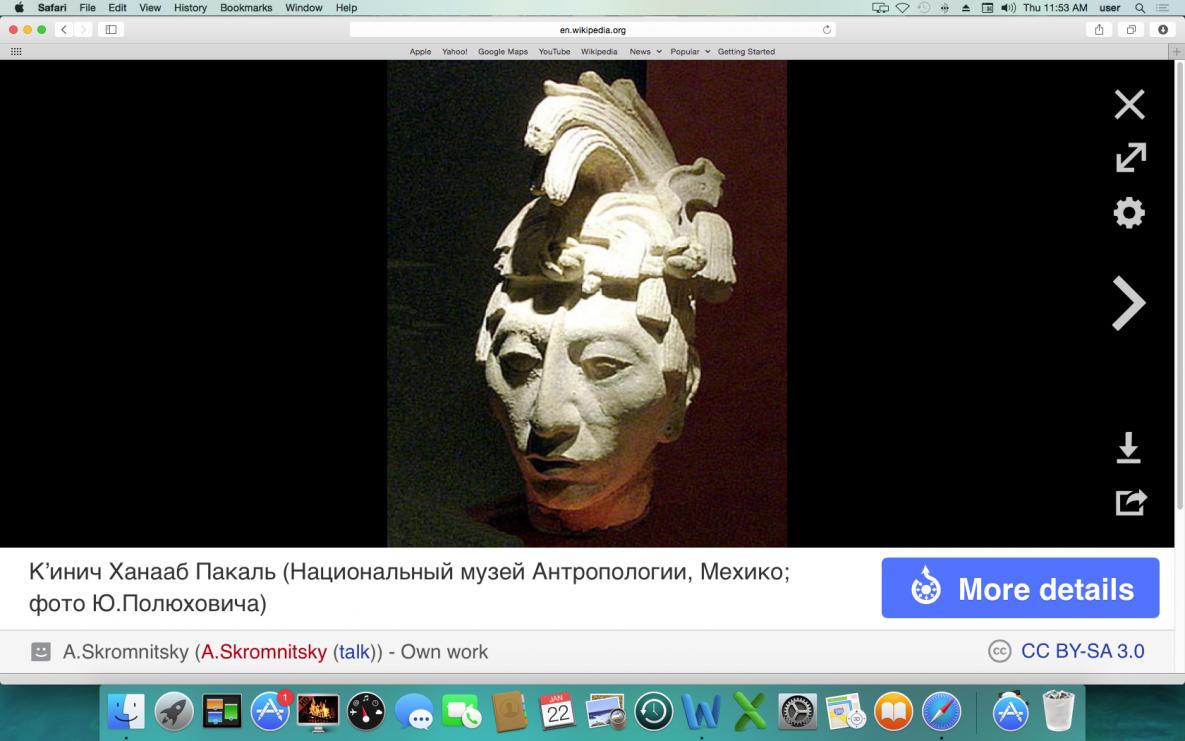Open the Apple bookmark
1185x741 pixels.
[x=420, y=51]
